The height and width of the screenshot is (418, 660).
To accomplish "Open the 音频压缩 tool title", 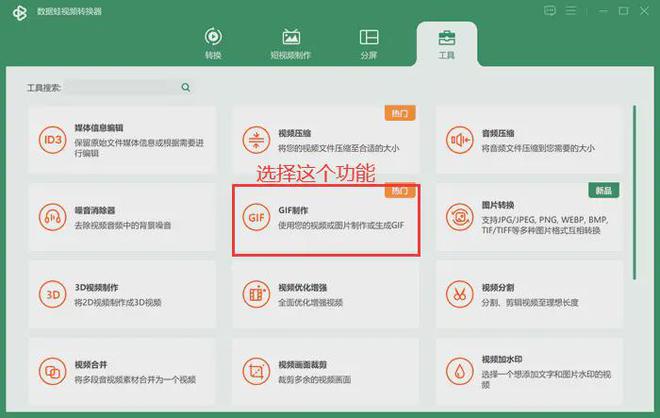I will coord(498,133).
